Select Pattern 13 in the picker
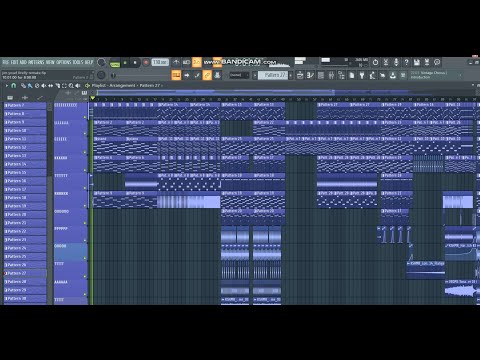Viewport: 480px width, 360px height. tap(25, 156)
